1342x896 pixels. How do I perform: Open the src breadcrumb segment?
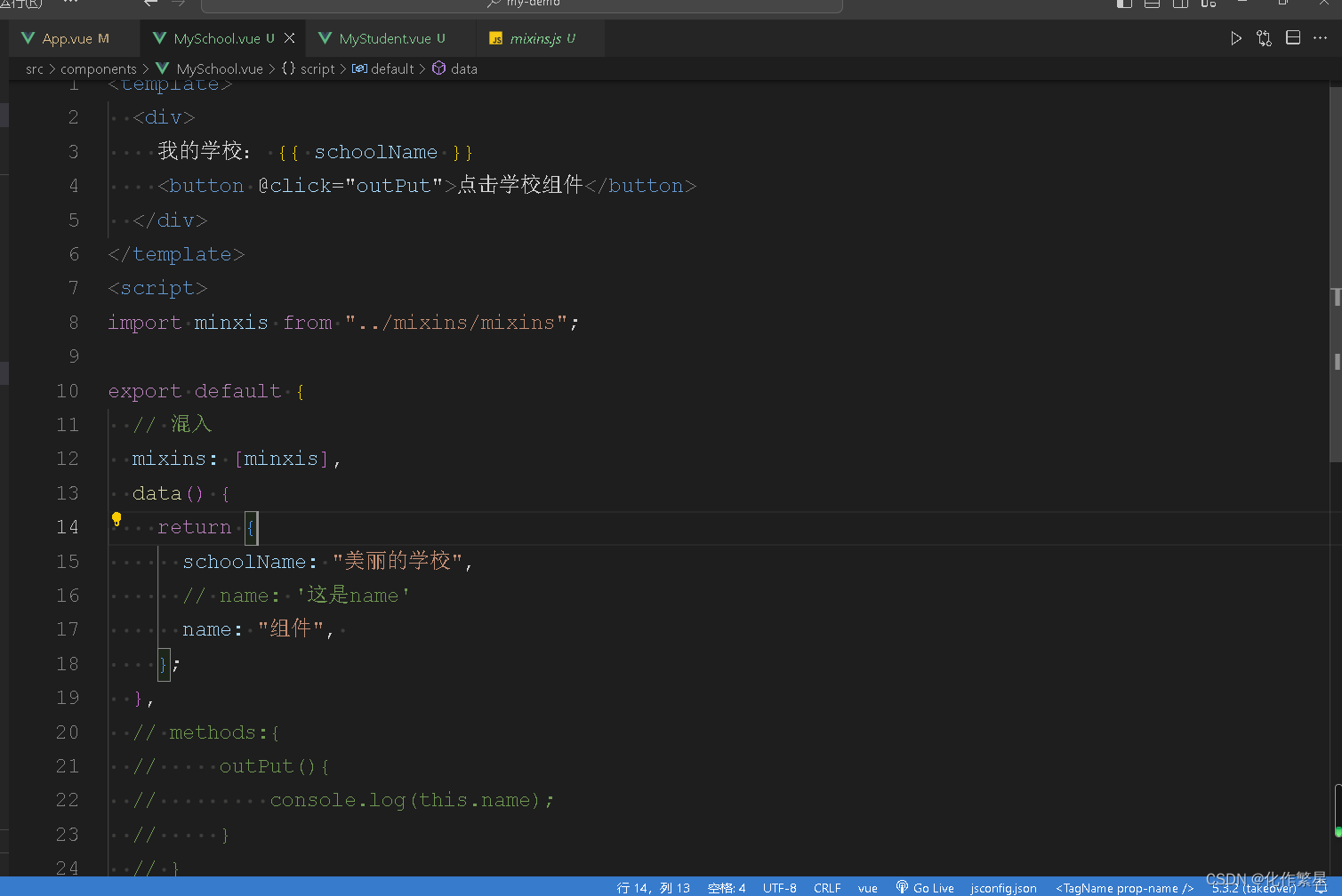click(35, 68)
